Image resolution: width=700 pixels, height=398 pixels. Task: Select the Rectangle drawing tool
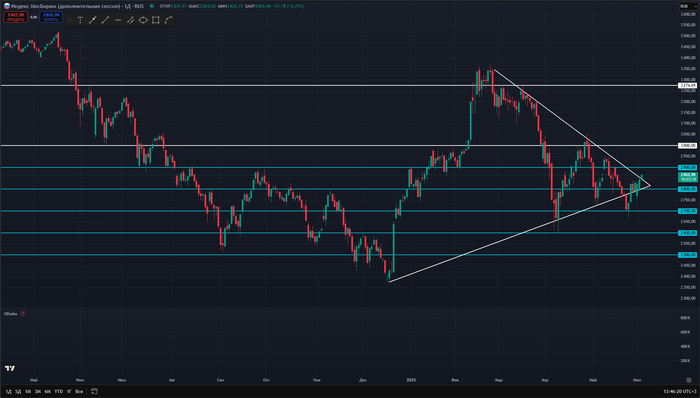pyautogui.click(x=155, y=20)
